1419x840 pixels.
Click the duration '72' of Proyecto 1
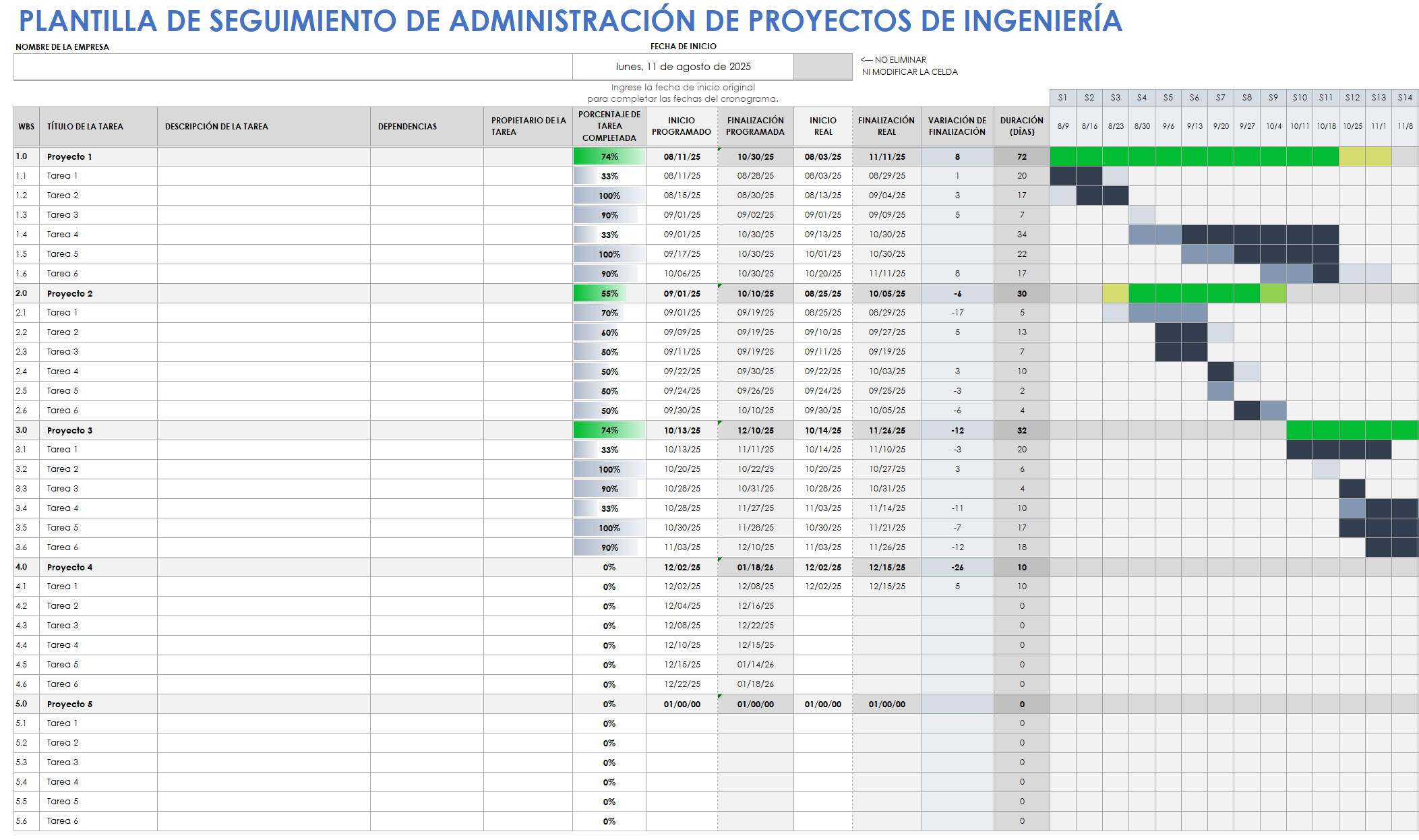pos(1022,156)
